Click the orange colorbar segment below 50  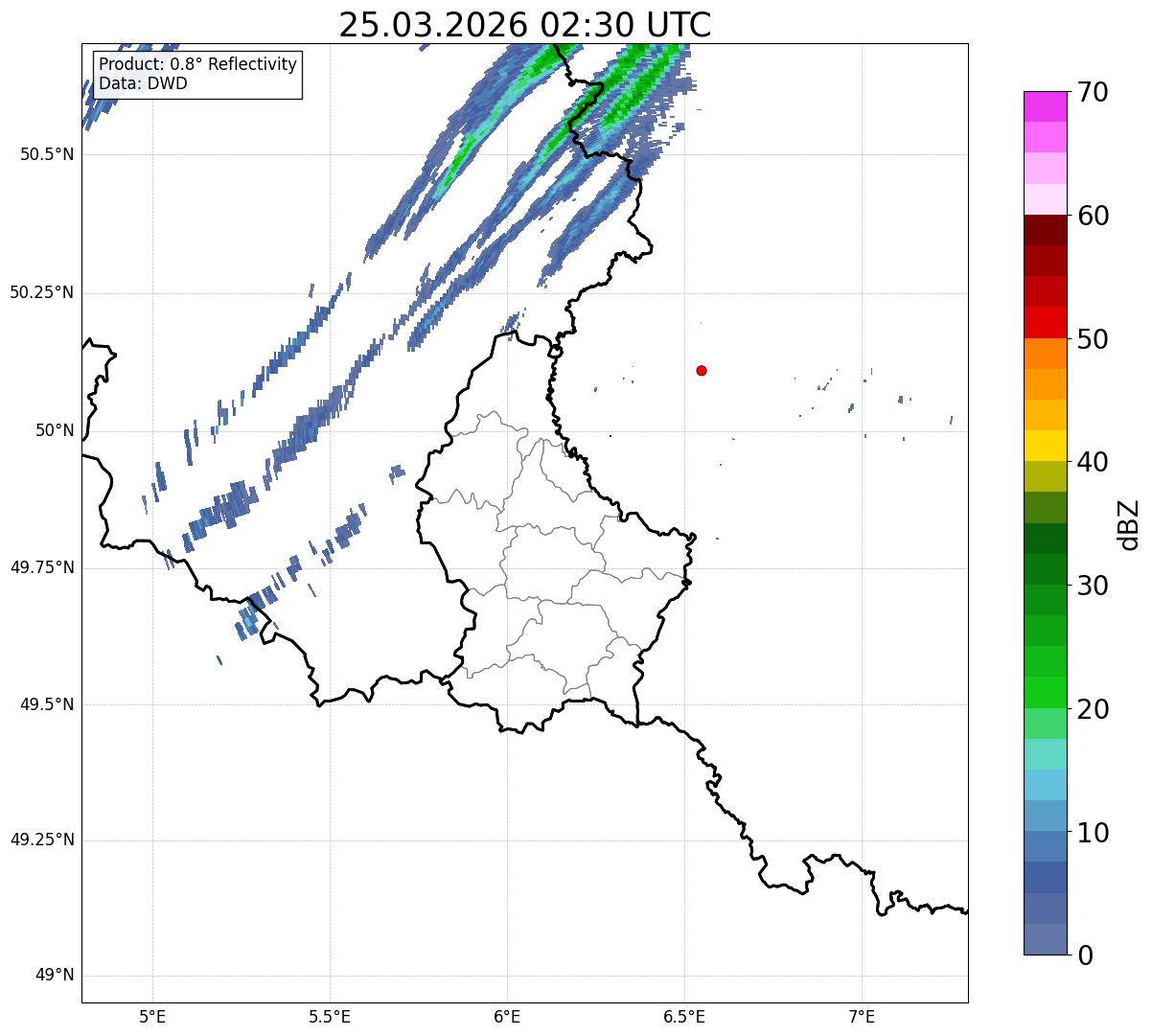[1045, 354]
